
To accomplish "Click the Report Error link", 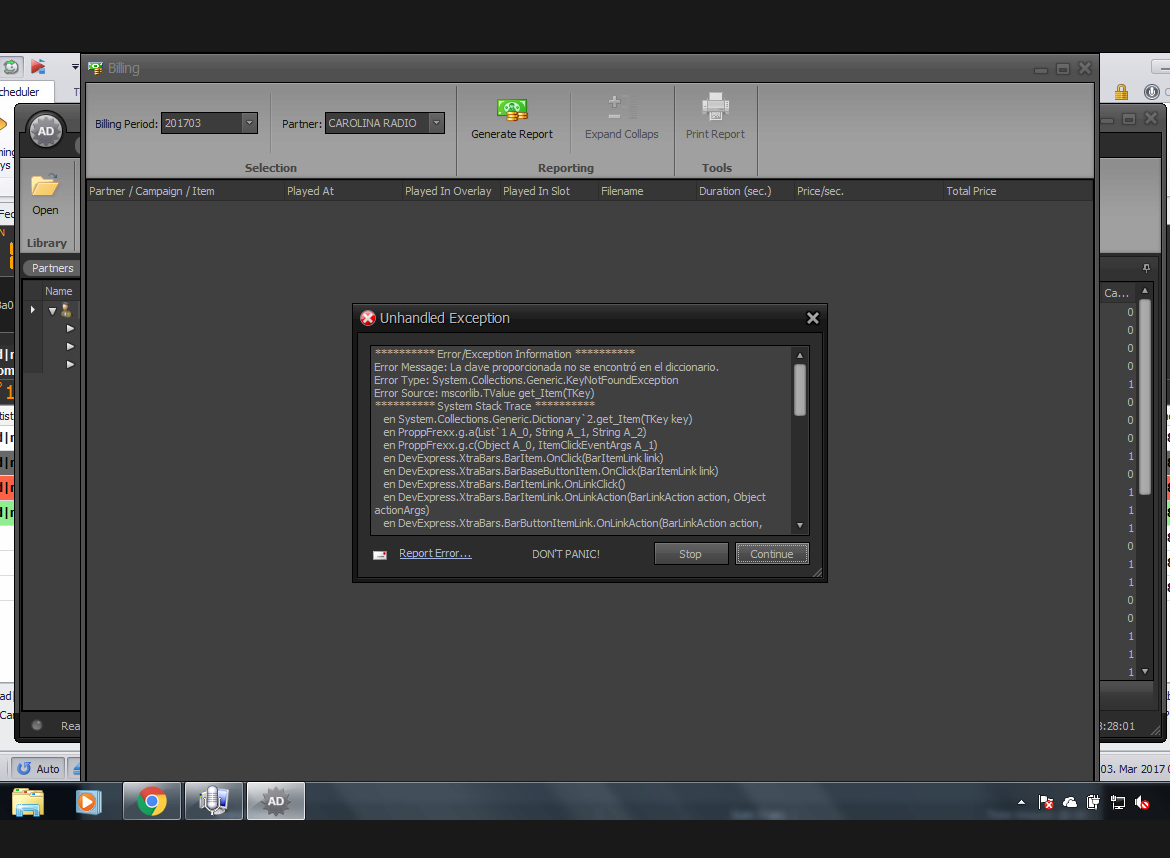I will 435,553.
